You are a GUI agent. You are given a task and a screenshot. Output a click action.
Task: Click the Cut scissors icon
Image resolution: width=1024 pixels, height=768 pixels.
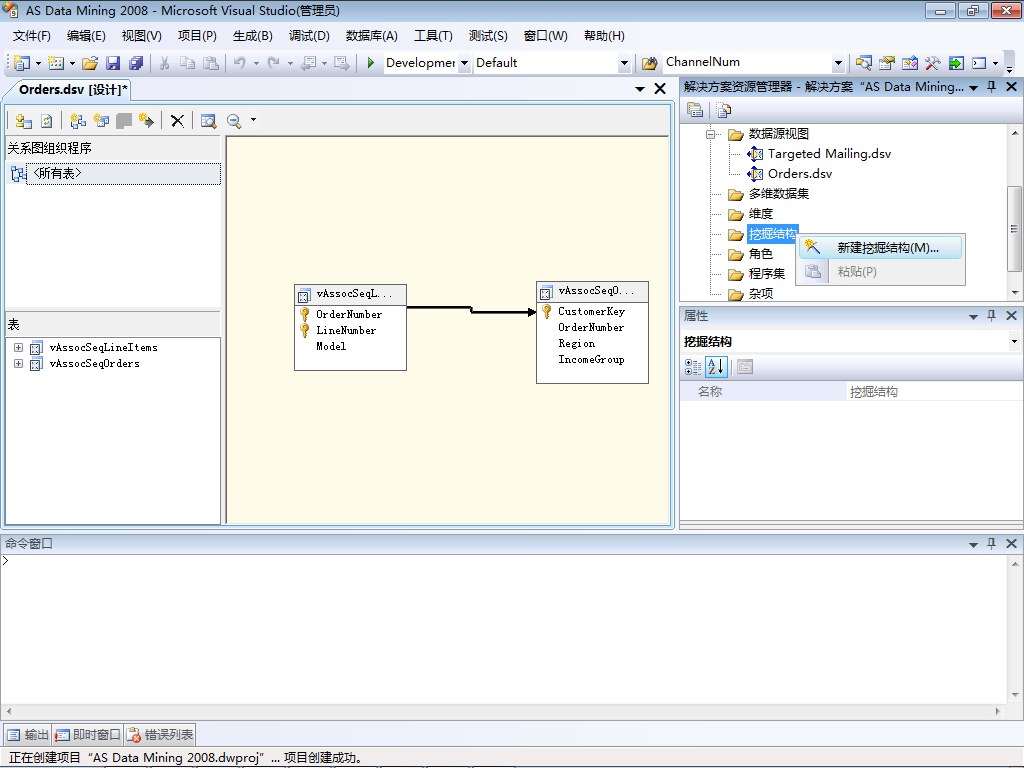coord(165,63)
